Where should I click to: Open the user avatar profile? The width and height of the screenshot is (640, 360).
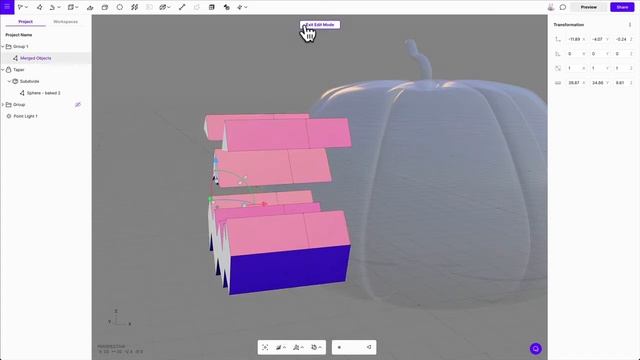coord(551,7)
